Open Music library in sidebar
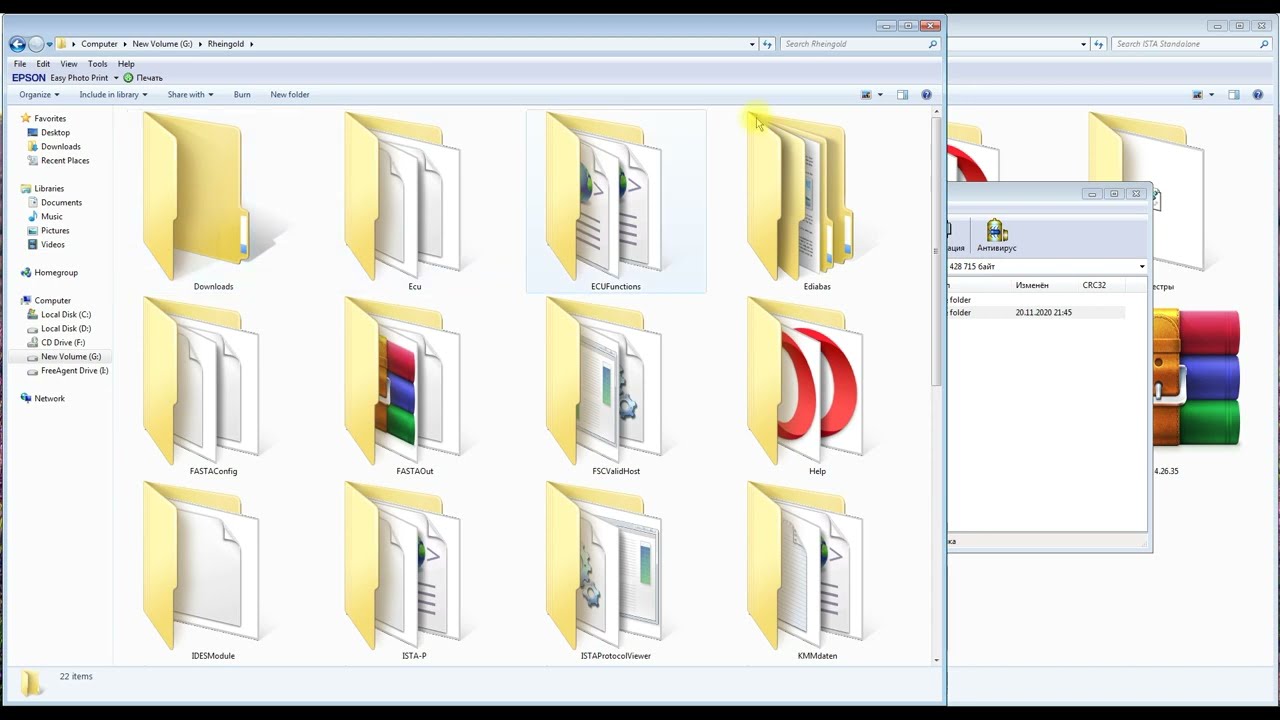1280x720 pixels. [x=51, y=217]
